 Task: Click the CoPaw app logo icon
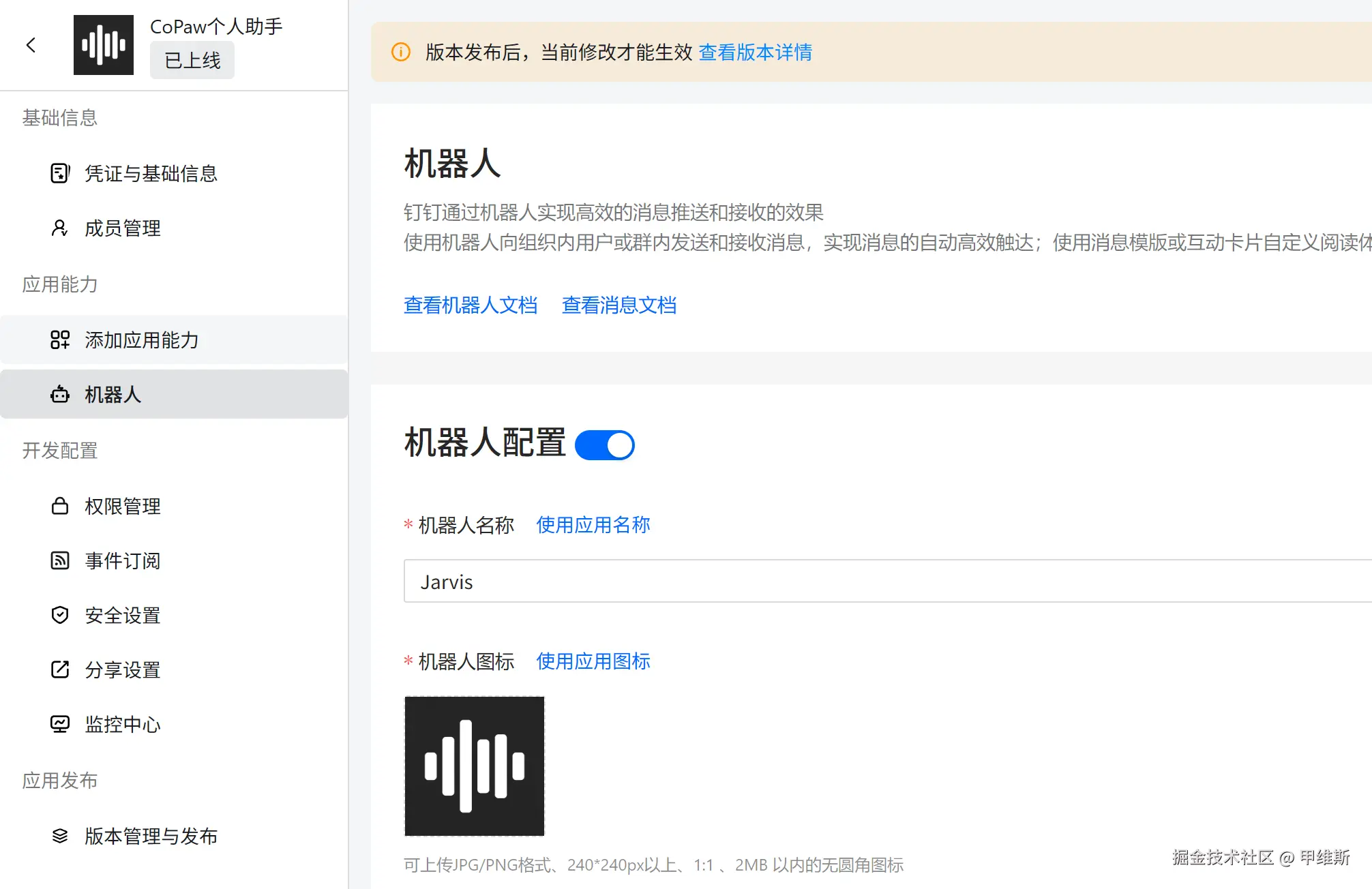[104, 45]
